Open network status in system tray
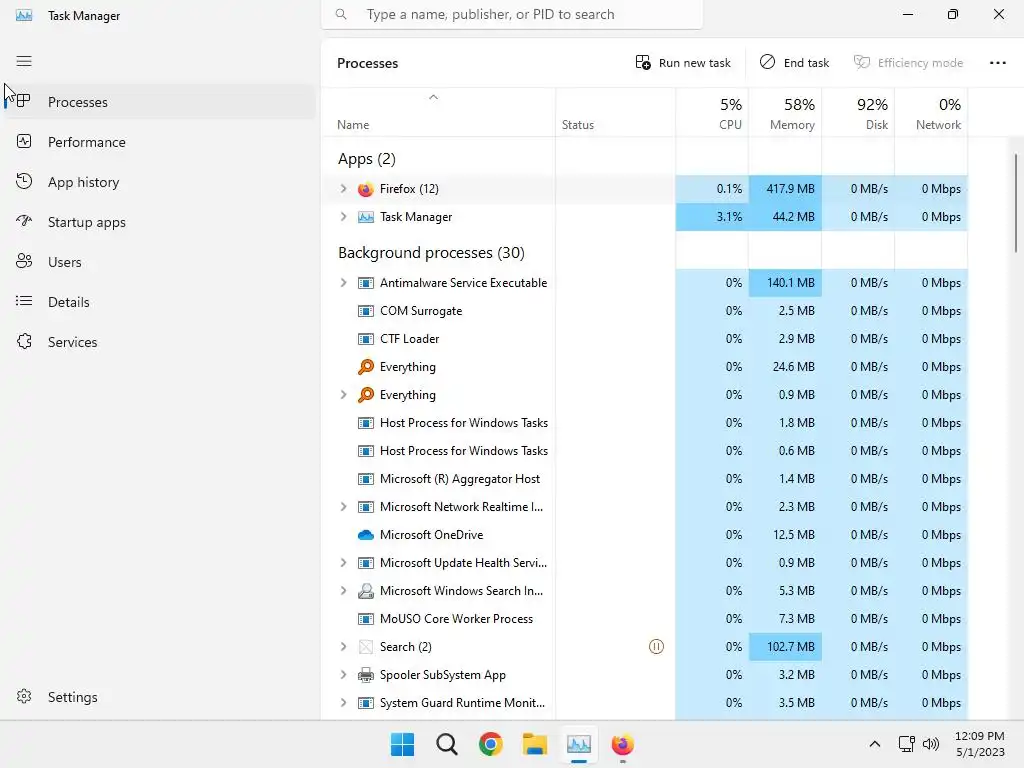The width and height of the screenshot is (1024, 768). 906,744
